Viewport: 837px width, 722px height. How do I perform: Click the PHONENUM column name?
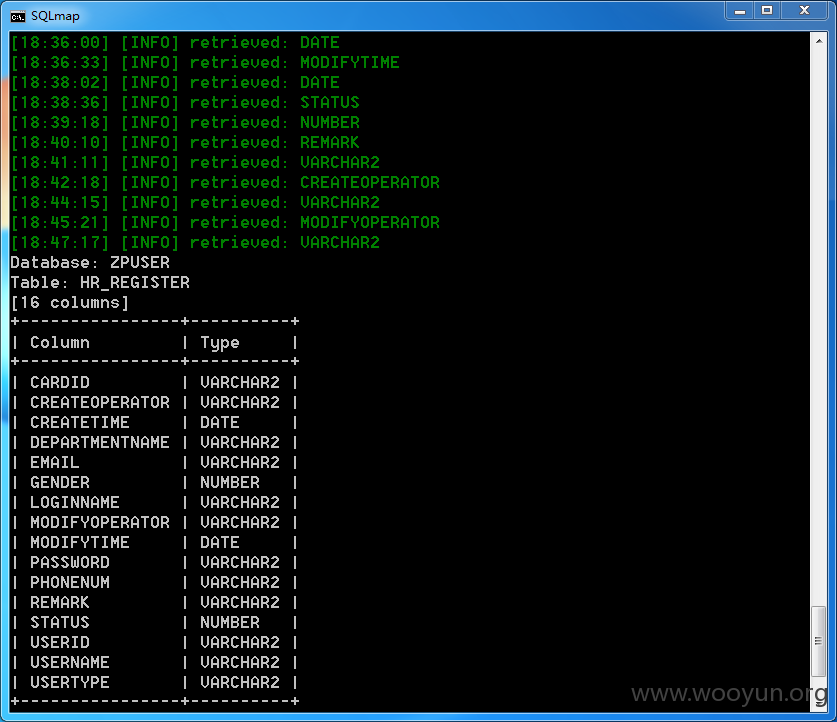pyautogui.click(x=70, y=583)
